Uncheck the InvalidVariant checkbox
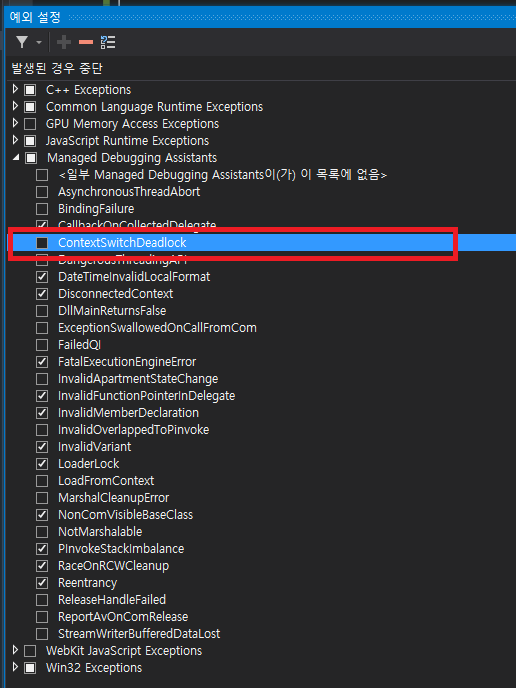The height and width of the screenshot is (688, 516). [42, 447]
